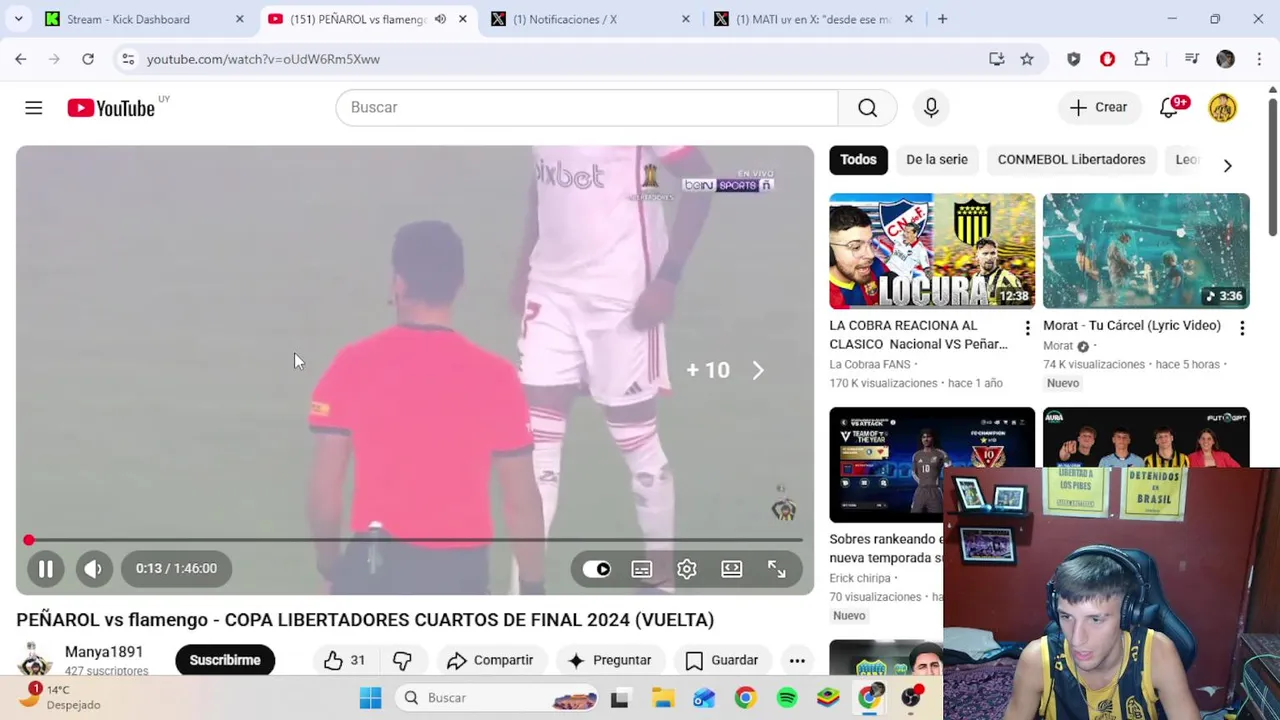
Task: Start voice search with microphone icon
Action: click(x=931, y=108)
